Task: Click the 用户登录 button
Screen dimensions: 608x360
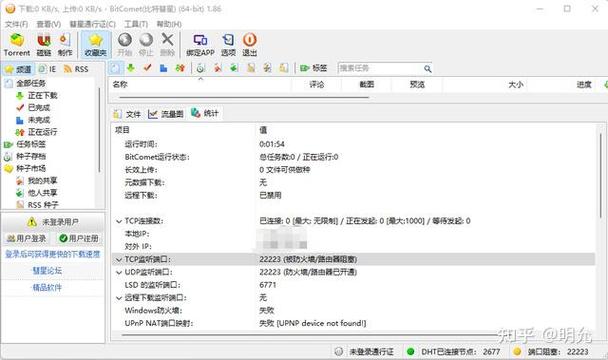Action: tap(27, 238)
